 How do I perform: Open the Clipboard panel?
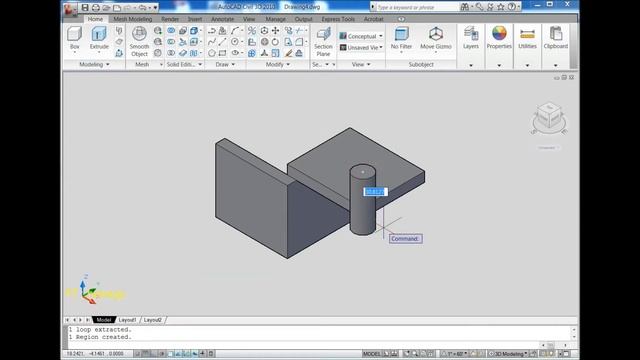556,39
